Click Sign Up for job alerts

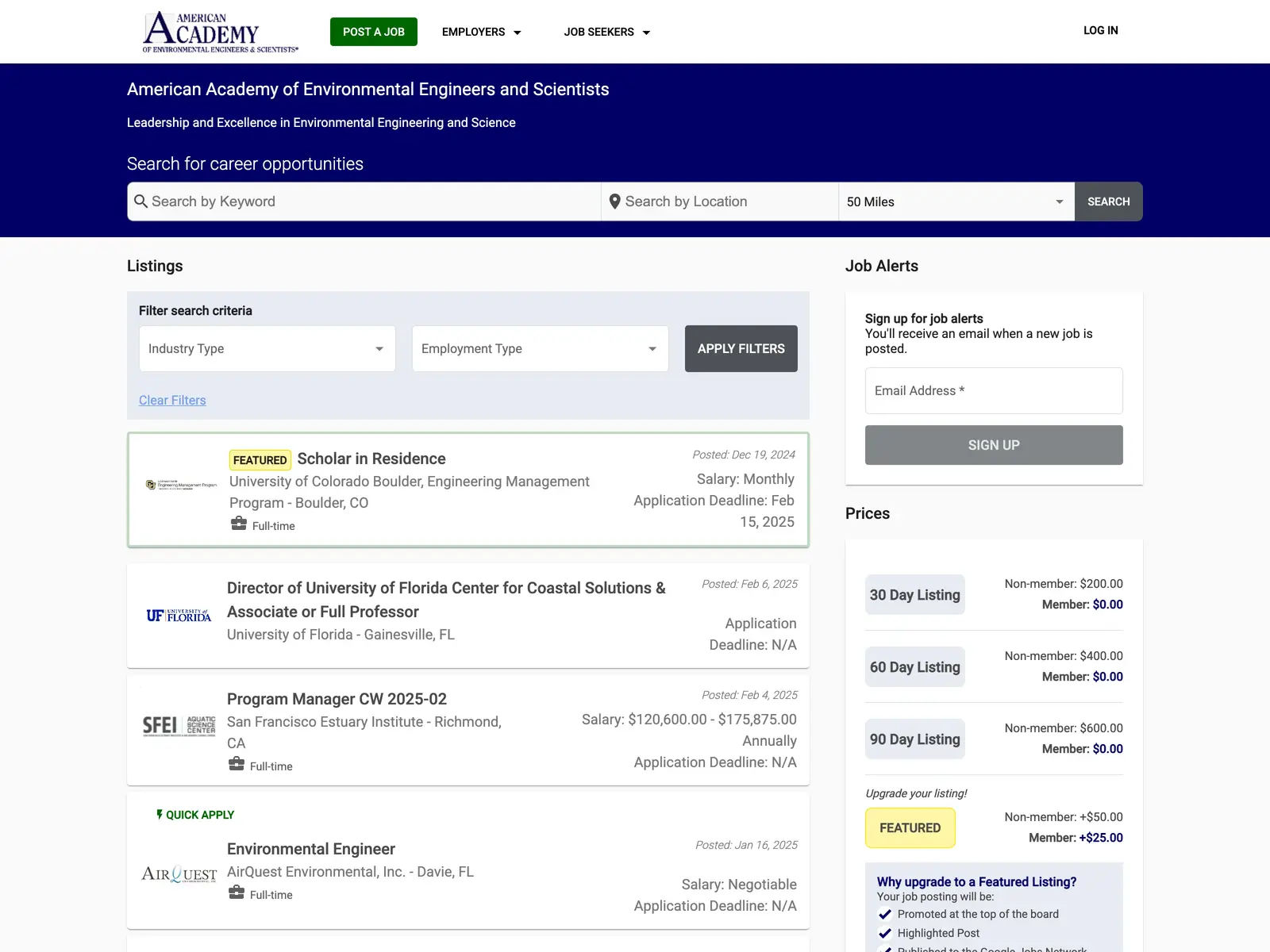pyautogui.click(x=994, y=445)
